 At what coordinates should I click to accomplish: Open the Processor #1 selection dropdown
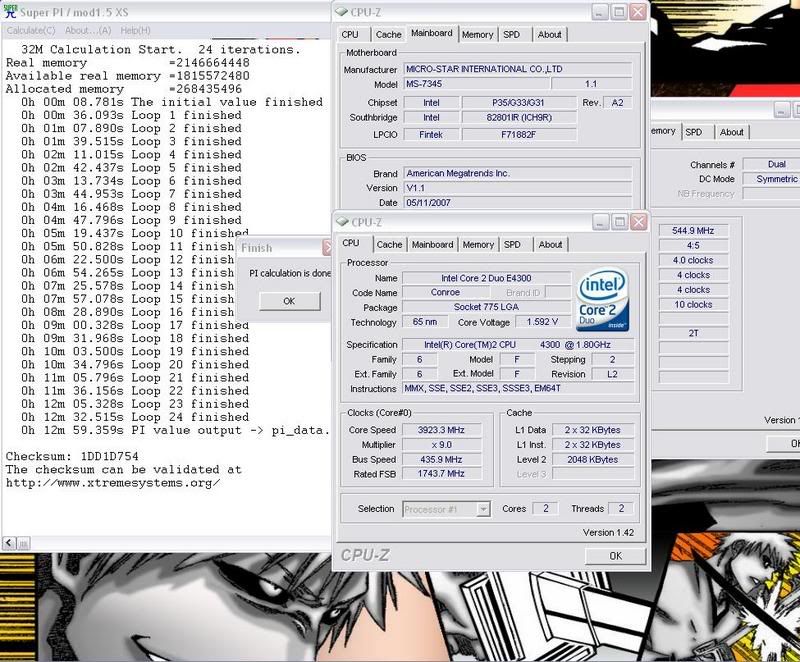tap(483, 509)
